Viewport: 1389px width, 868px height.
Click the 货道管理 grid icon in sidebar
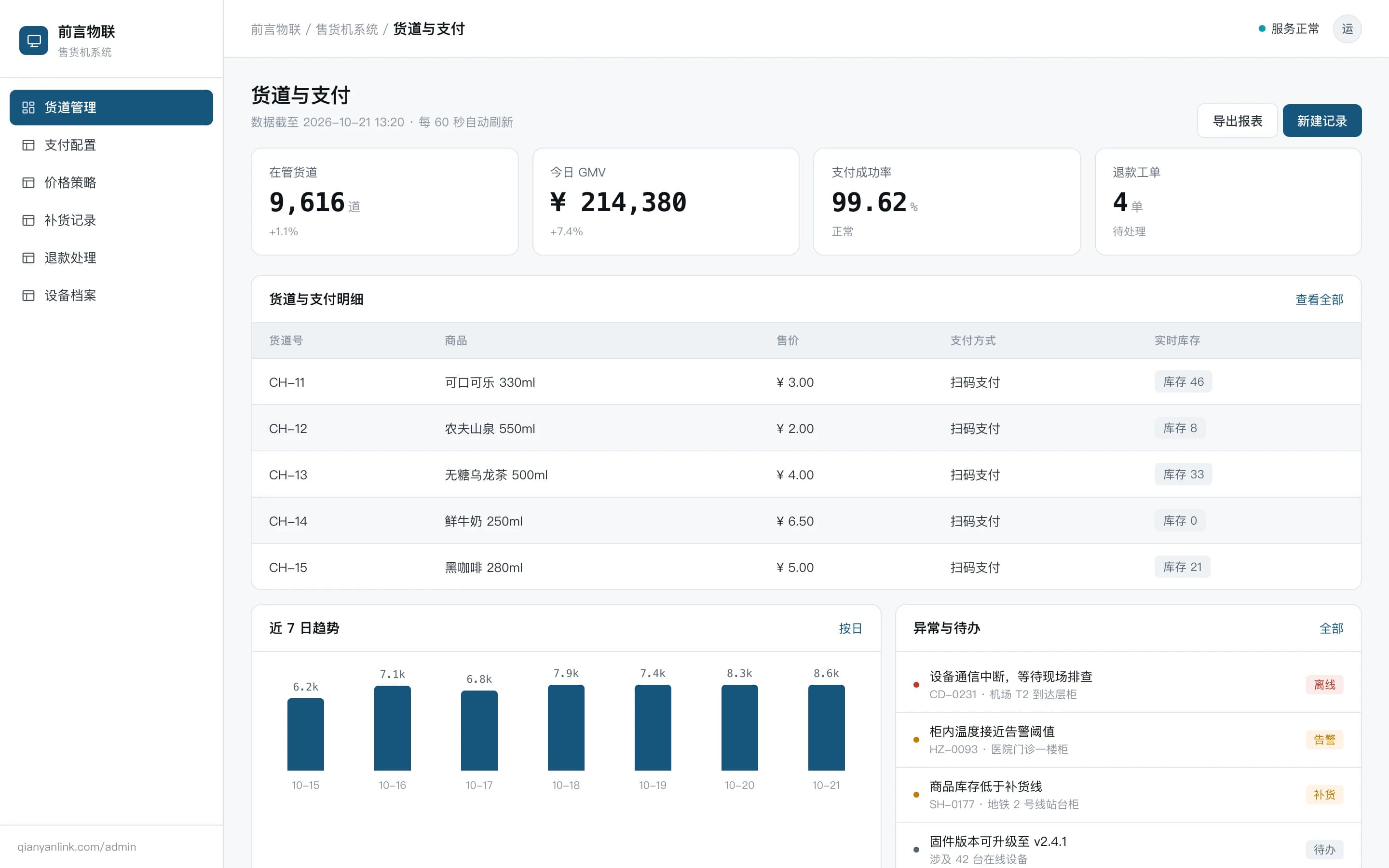click(28, 108)
